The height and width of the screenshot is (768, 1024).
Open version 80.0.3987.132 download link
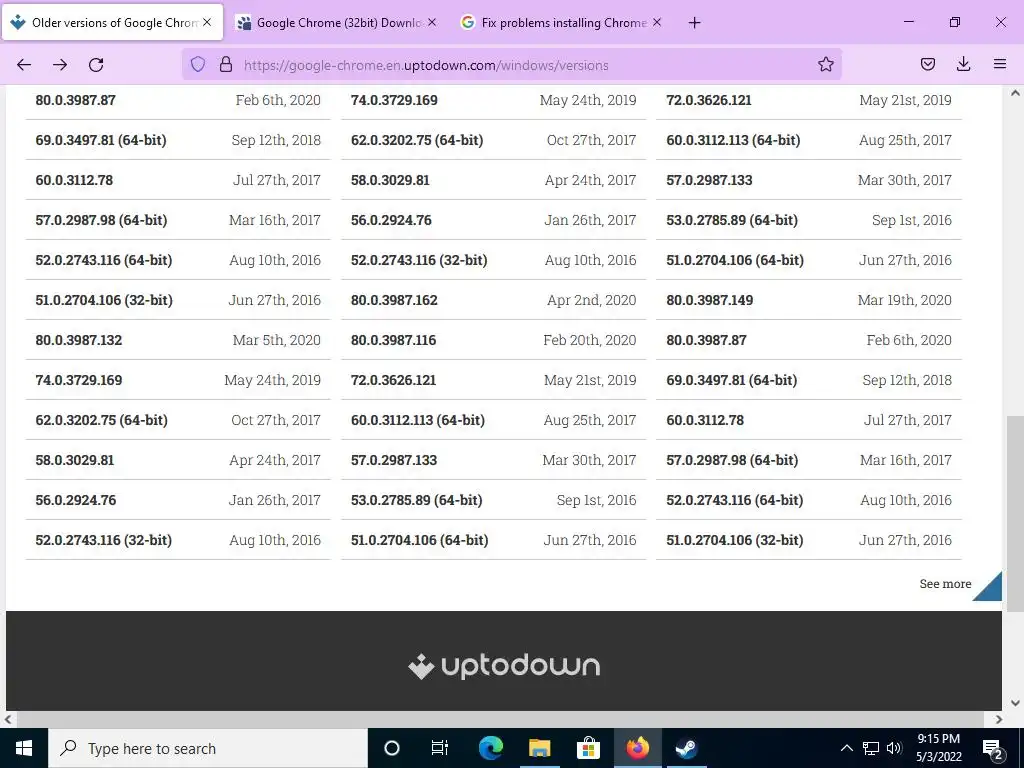[x=79, y=340]
